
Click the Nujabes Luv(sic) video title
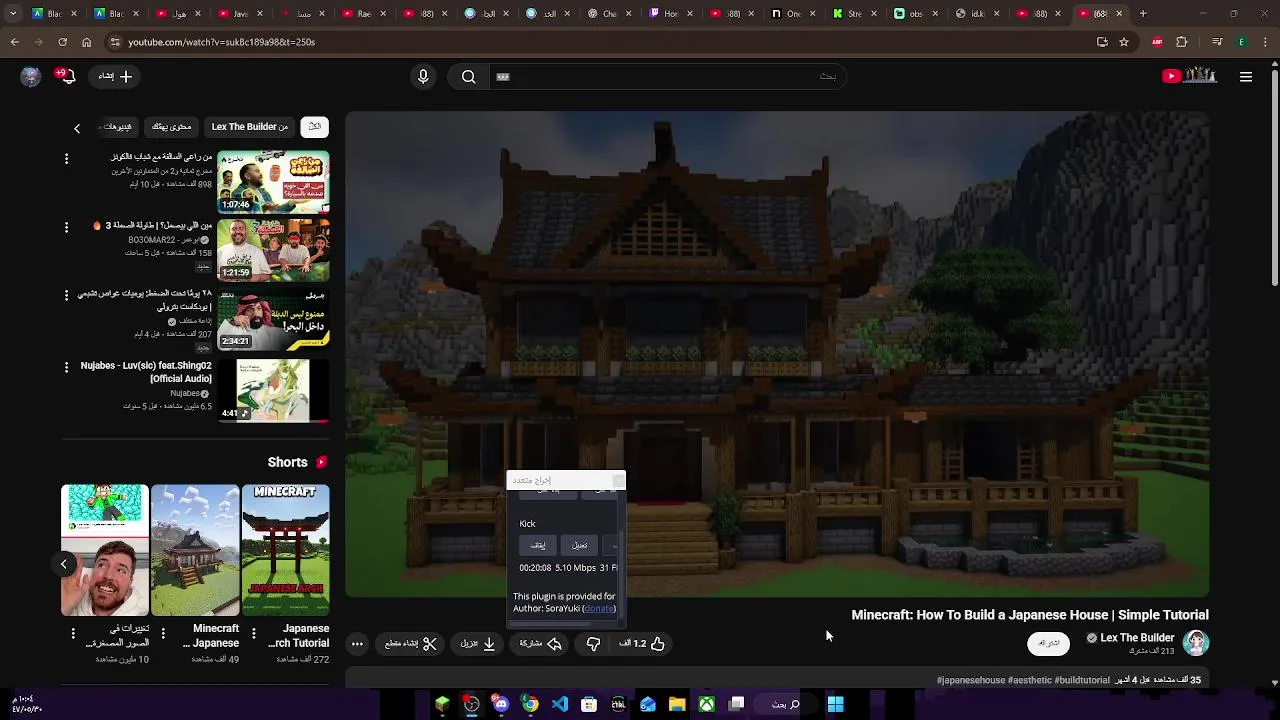click(146, 372)
